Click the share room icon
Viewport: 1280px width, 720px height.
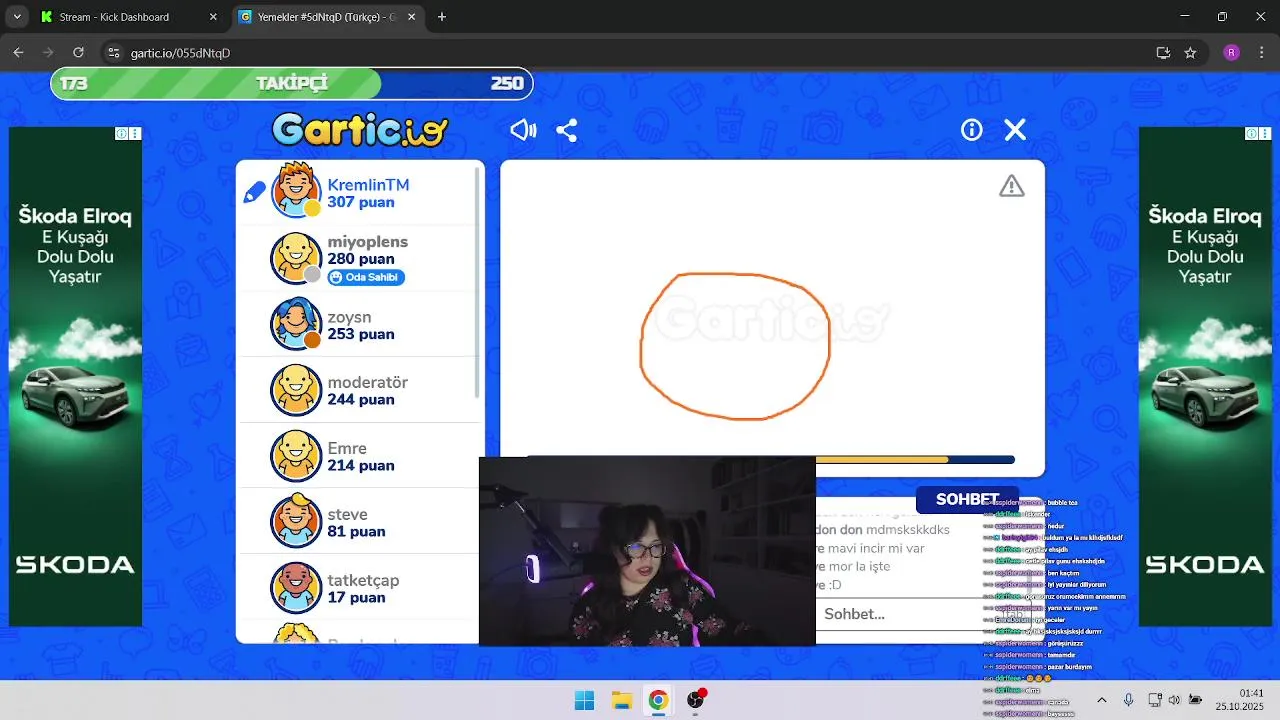(567, 130)
